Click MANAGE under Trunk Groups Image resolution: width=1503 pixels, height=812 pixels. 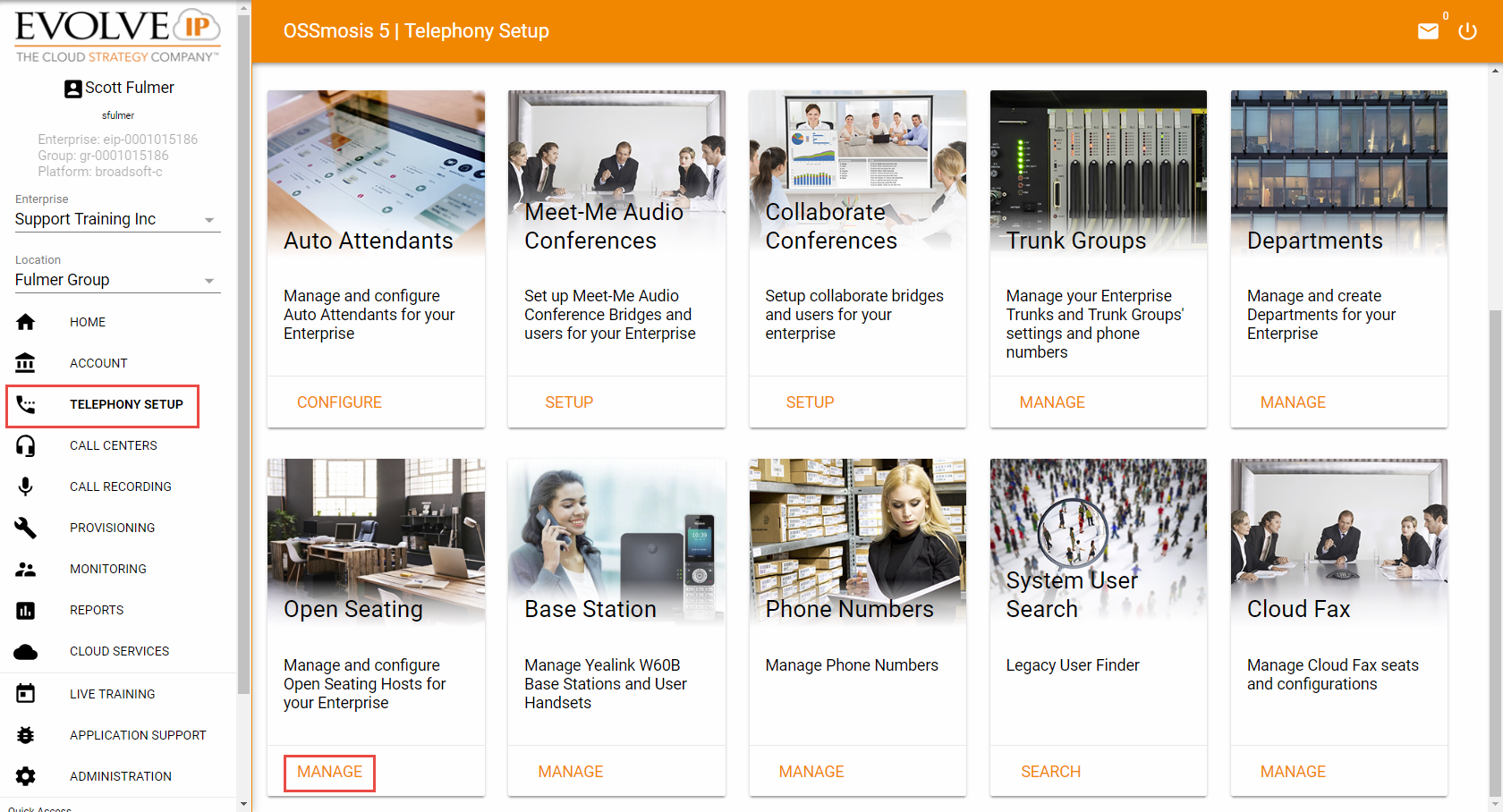click(x=1052, y=402)
